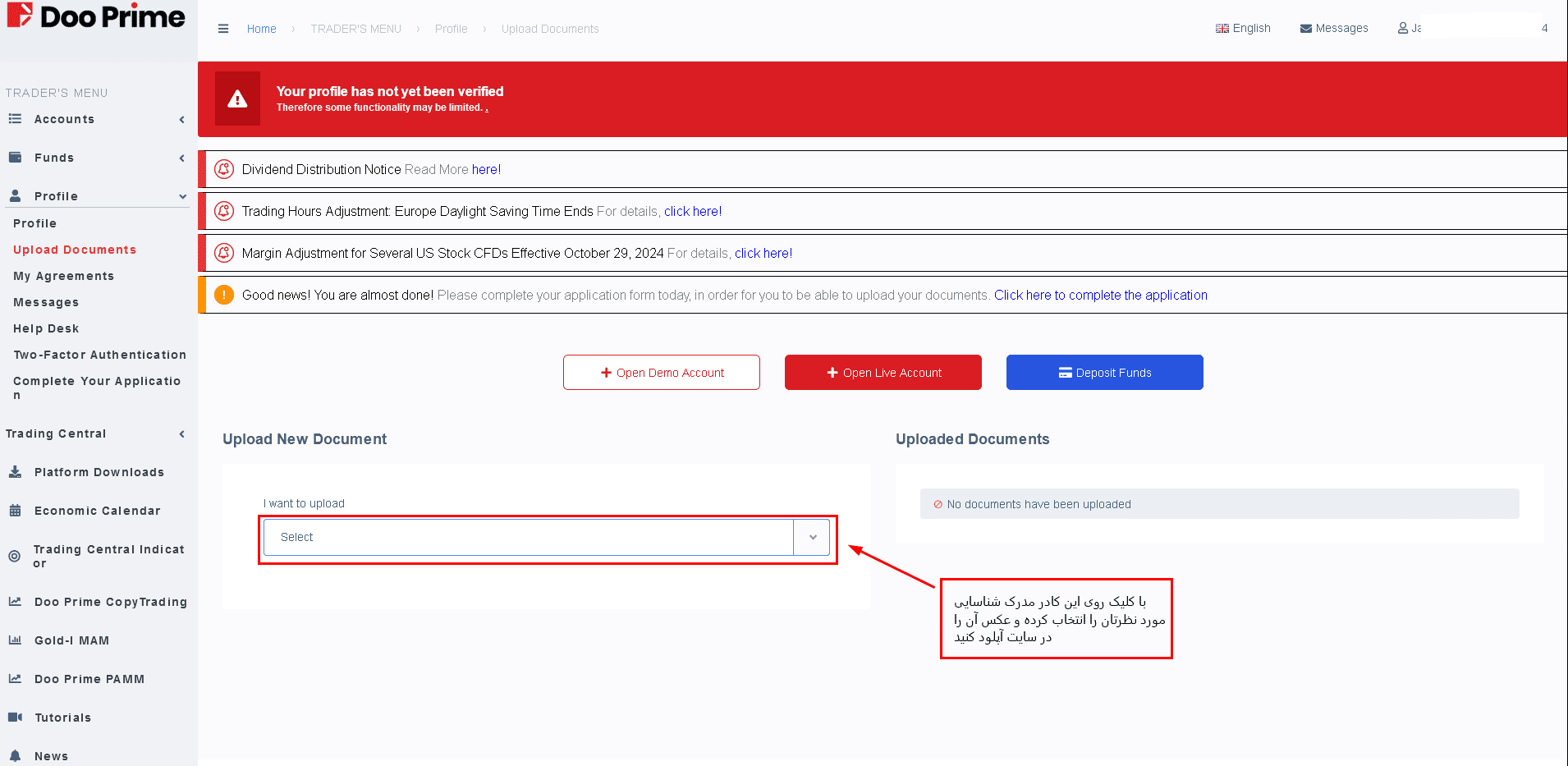Open Economic Calendar in sidebar
1568x766 pixels.
(98, 511)
